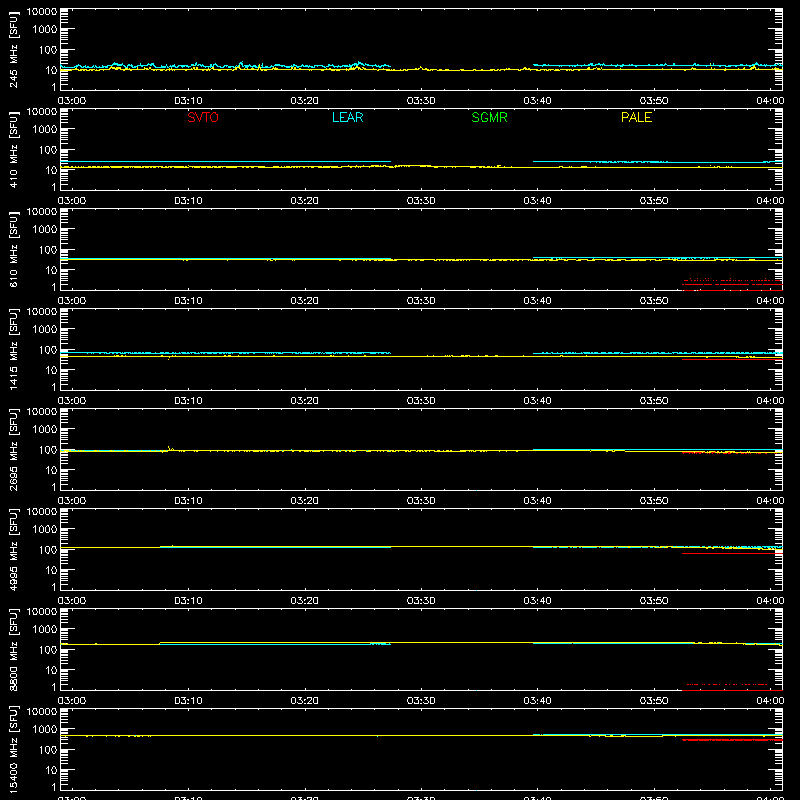This screenshot has height=800, width=800.
Task: Click 1000 y-axis value of 410 MHz panel
Action: tap(45, 130)
